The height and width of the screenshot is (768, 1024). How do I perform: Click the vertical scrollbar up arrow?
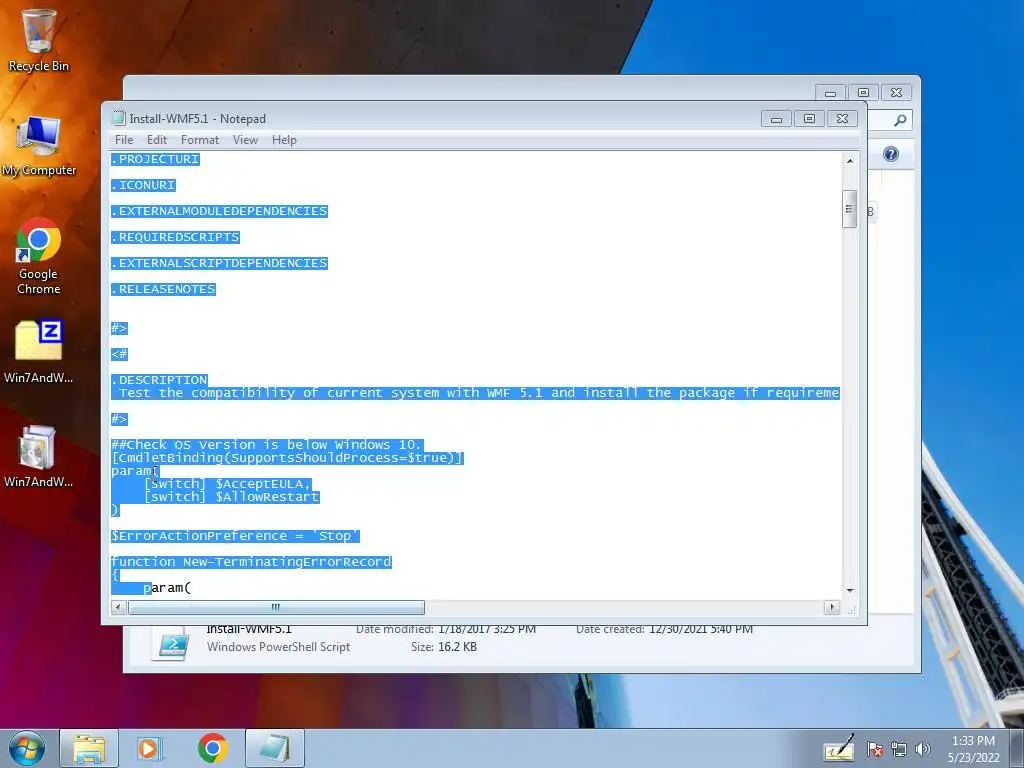tap(850, 161)
